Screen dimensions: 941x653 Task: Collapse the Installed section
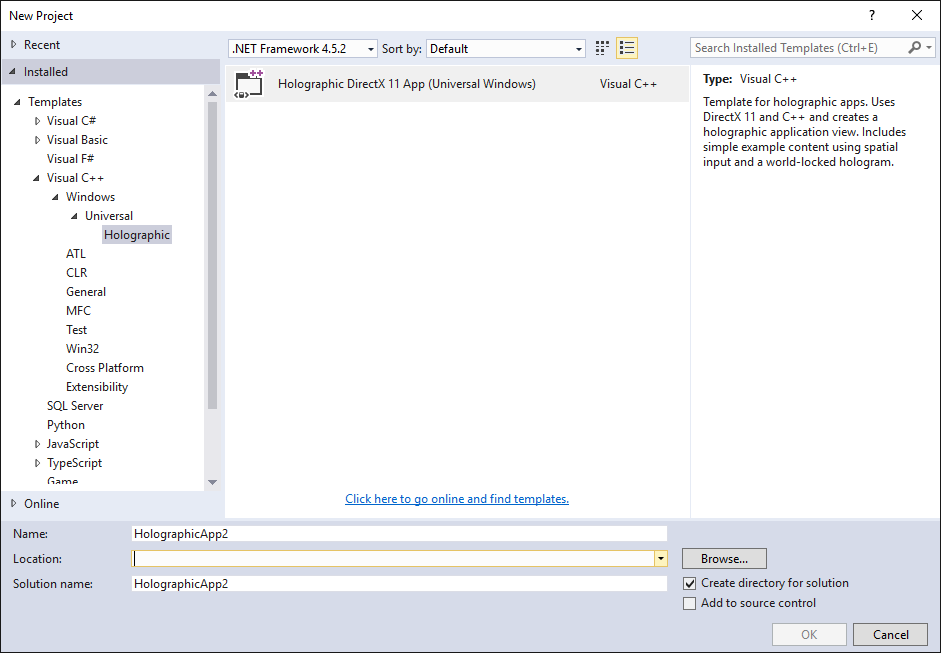pos(13,71)
